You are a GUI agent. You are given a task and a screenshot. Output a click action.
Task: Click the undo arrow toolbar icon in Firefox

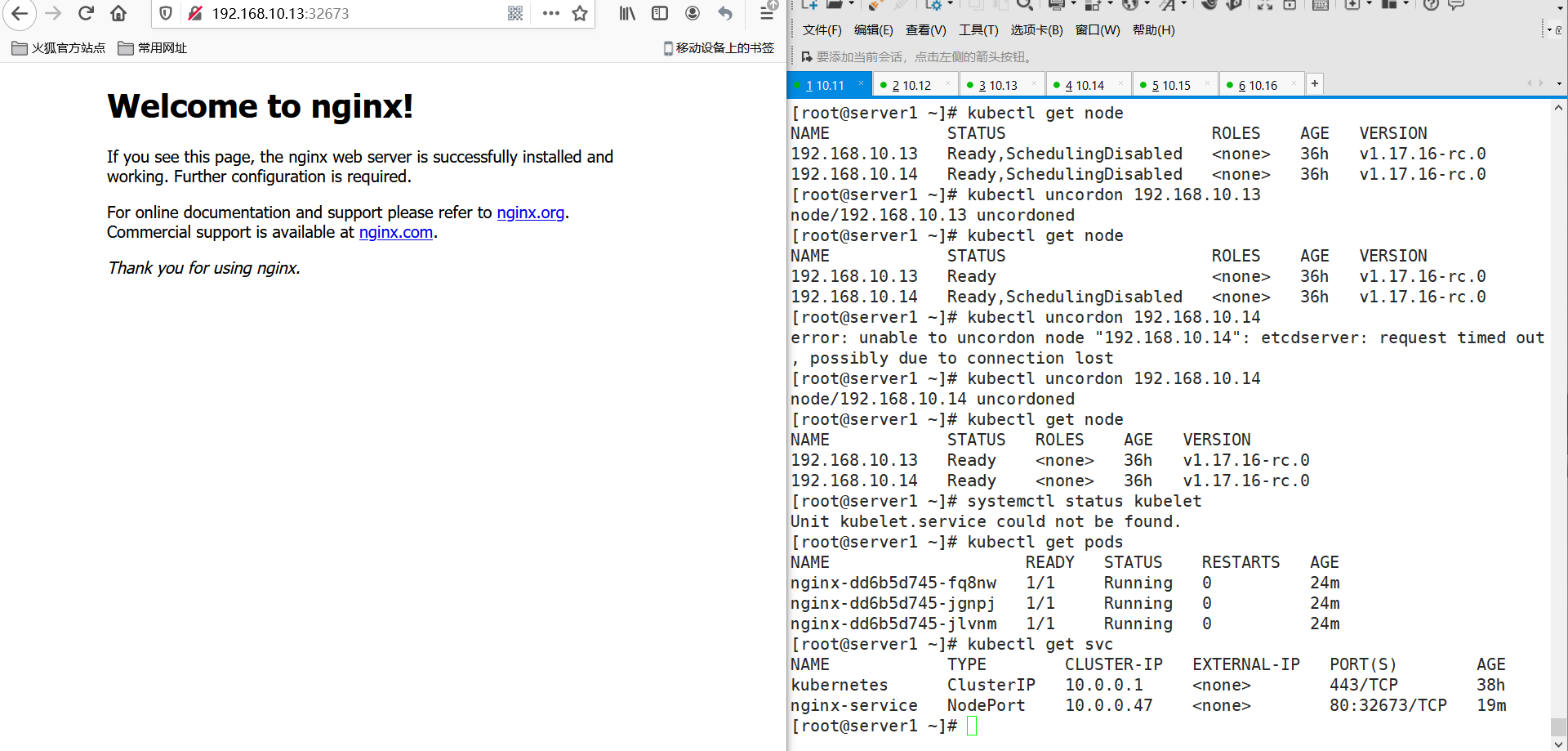(x=725, y=13)
